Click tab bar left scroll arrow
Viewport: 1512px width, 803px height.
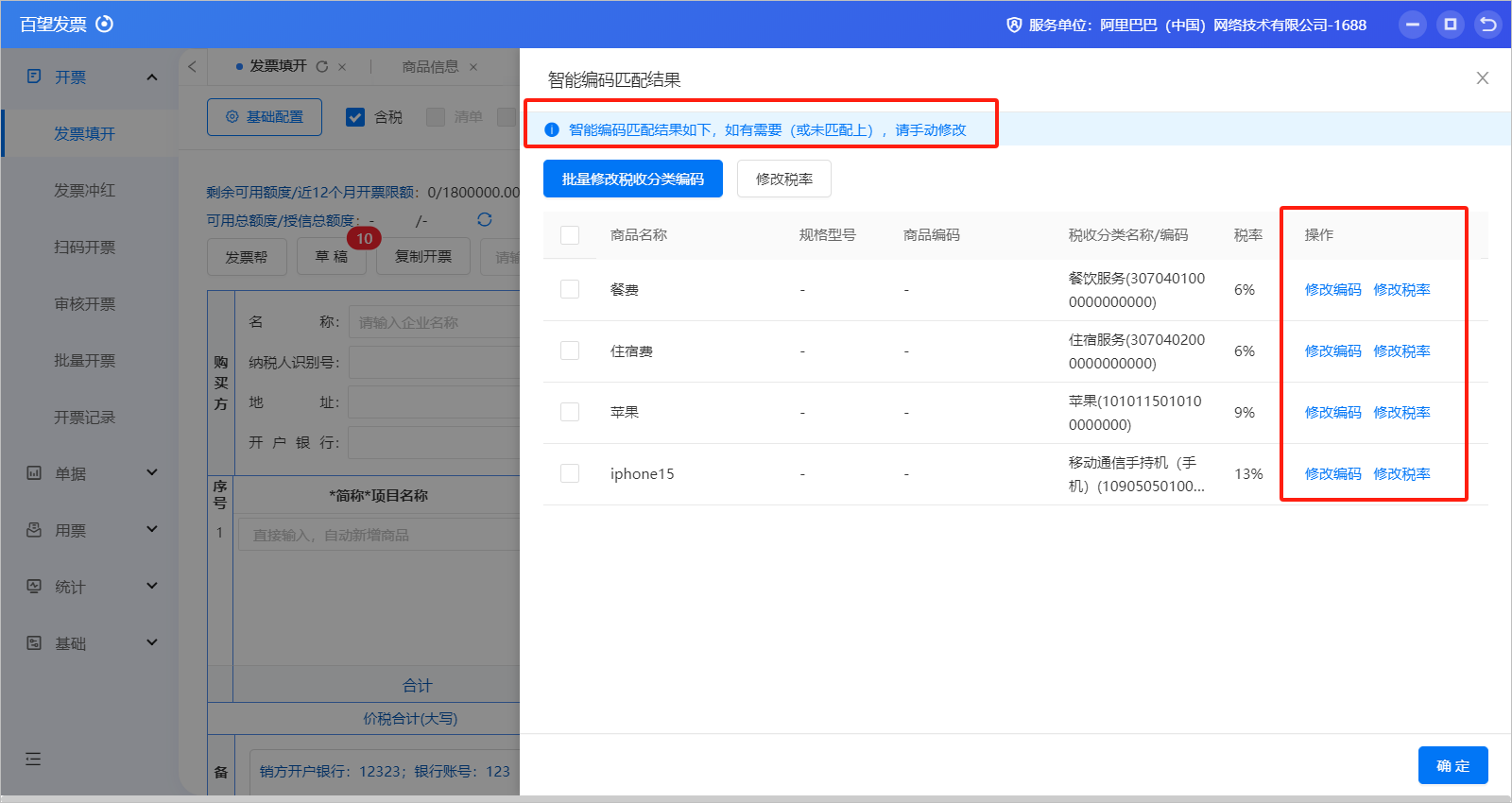point(192,66)
